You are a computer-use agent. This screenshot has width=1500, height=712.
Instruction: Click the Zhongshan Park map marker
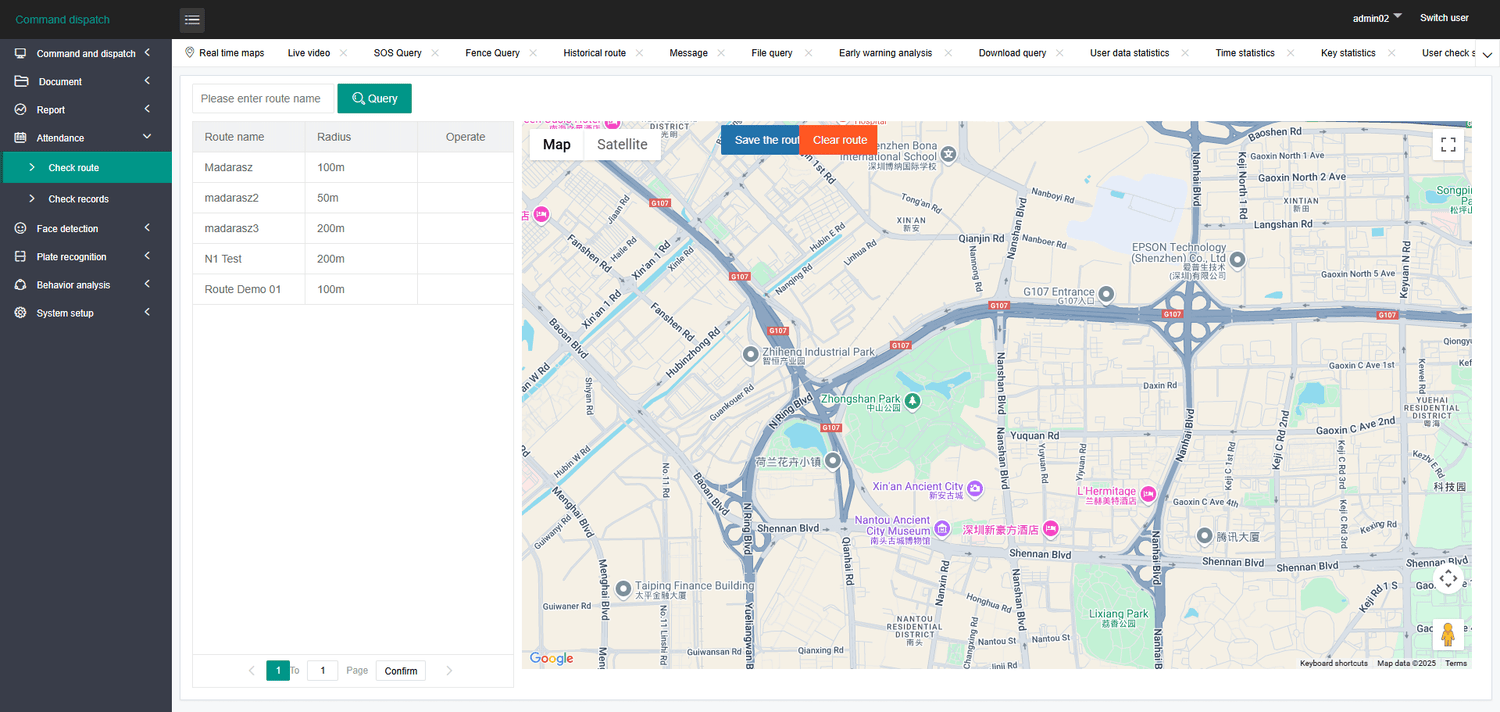912,400
